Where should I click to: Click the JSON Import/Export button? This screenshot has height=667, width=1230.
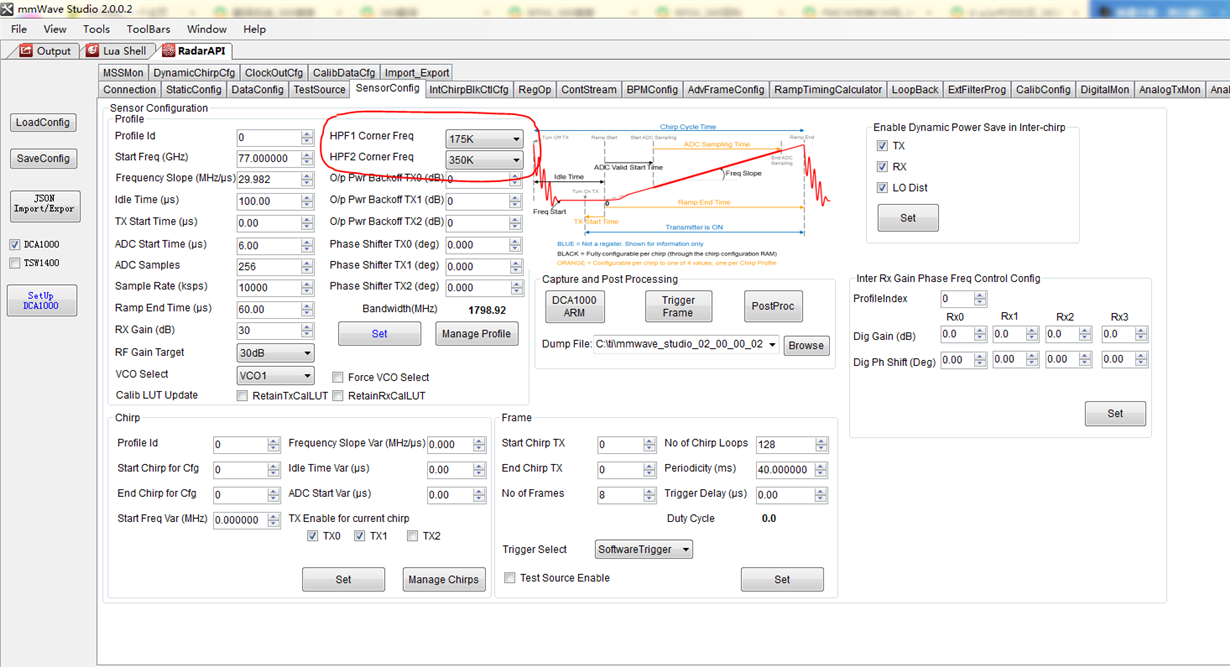point(43,204)
